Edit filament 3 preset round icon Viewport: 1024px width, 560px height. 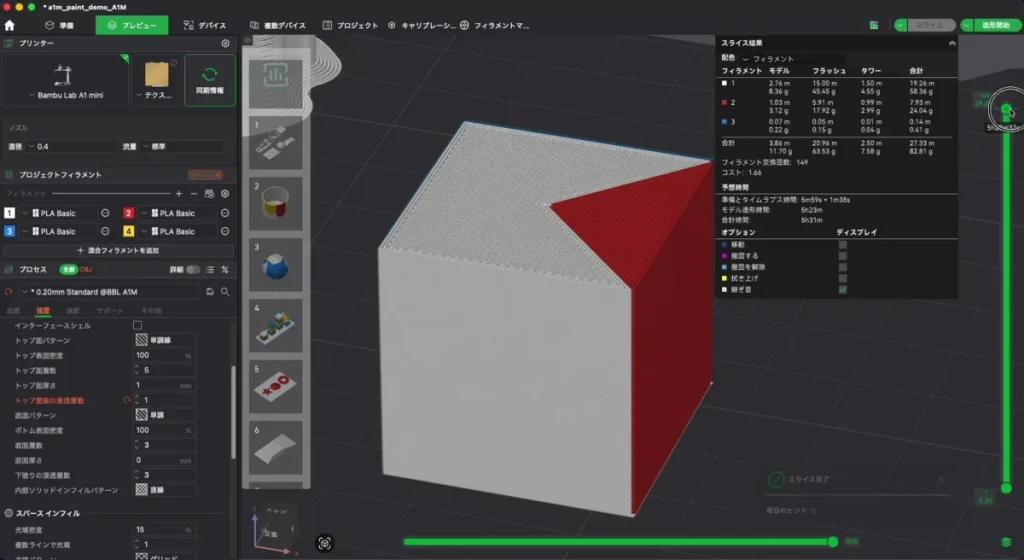[105, 231]
